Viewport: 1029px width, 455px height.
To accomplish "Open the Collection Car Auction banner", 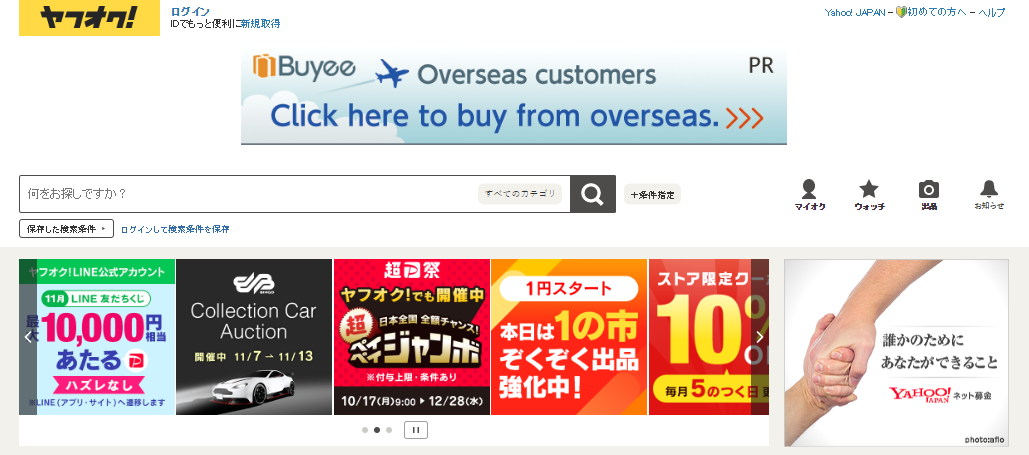I will (x=254, y=337).
